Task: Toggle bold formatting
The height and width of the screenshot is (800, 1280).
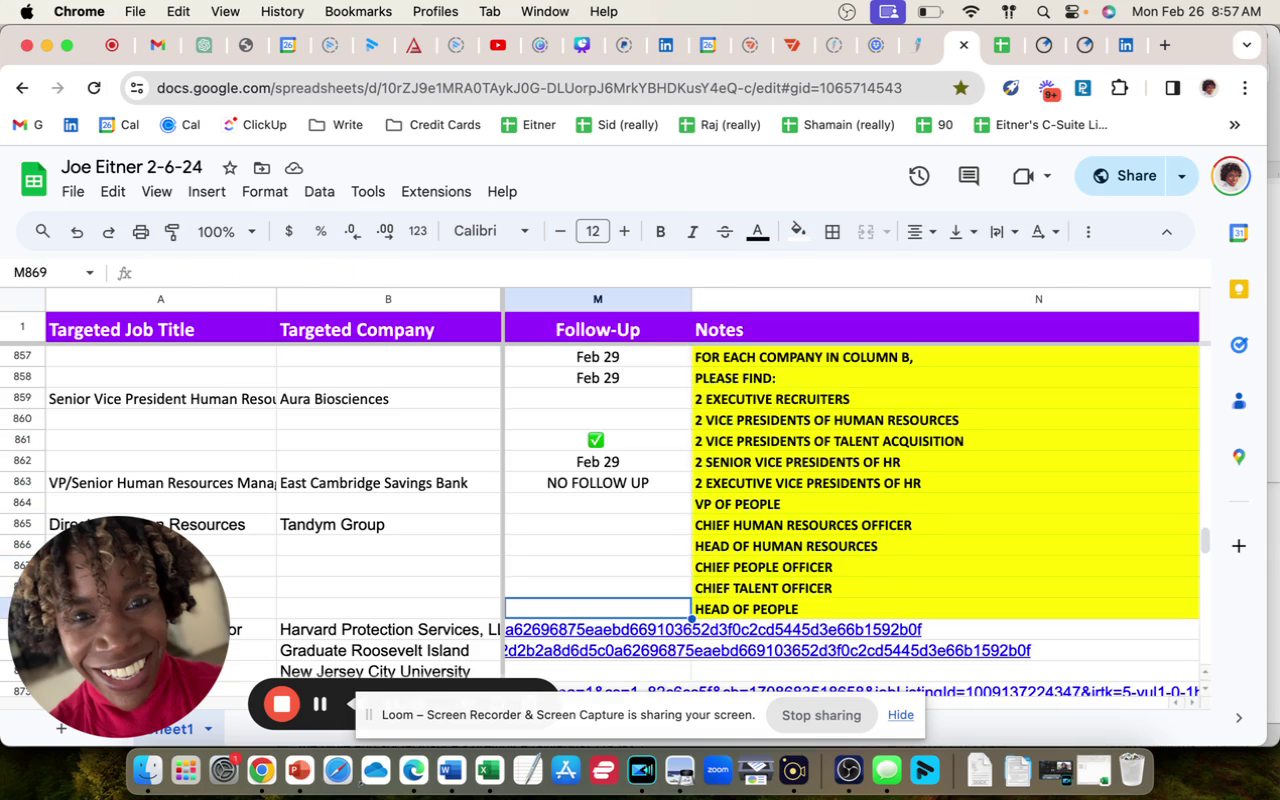Action: [x=660, y=232]
